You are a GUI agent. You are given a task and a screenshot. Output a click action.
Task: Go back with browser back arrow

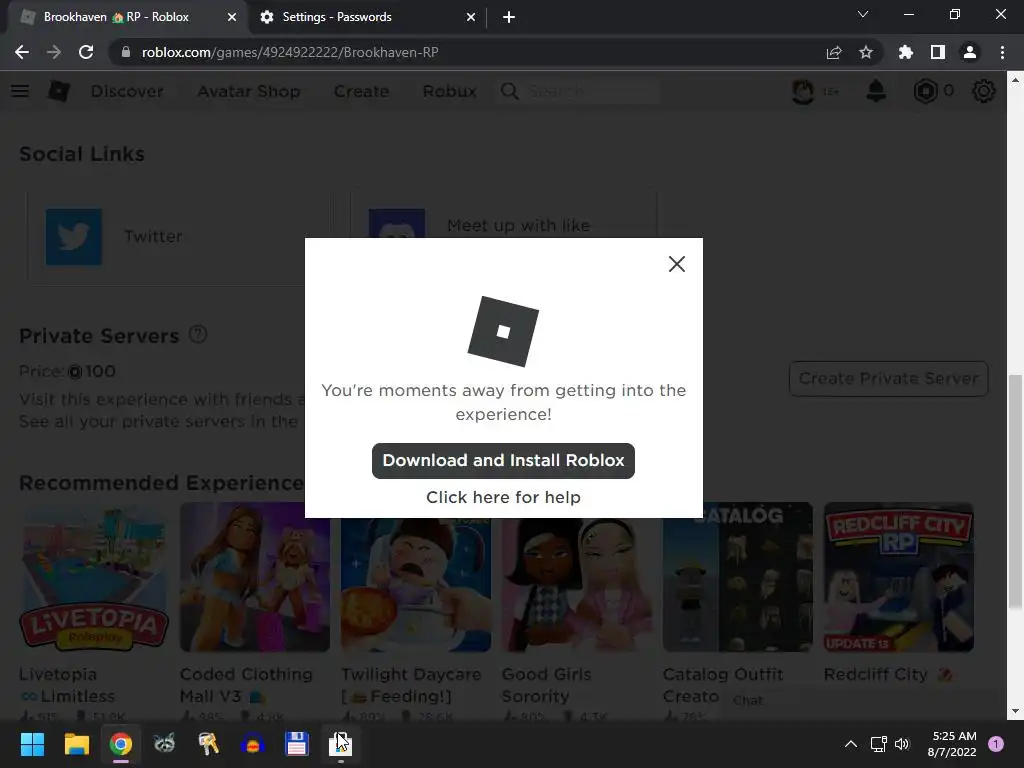(x=22, y=52)
